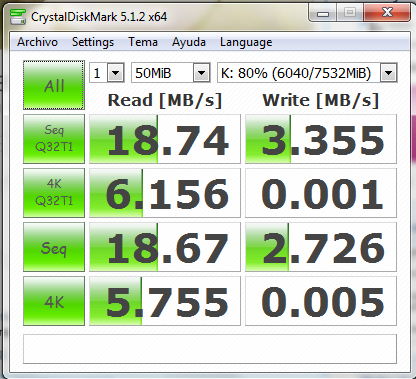416x379 pixels.
Task: Start the Seq Q32T1 benchmark test
Action: click(x=54, y=139)
